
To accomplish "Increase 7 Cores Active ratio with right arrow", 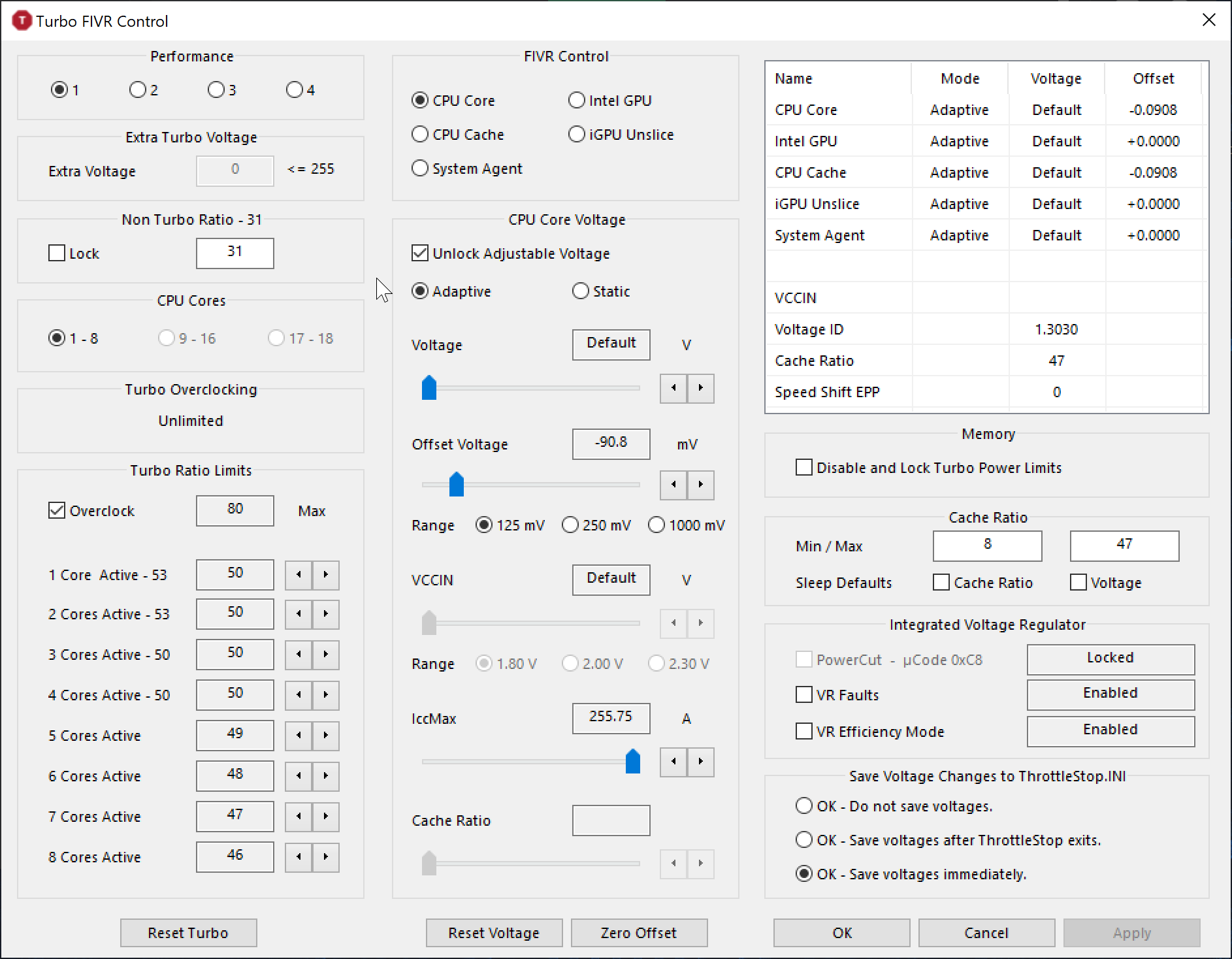I will click(x=326, y=817).
